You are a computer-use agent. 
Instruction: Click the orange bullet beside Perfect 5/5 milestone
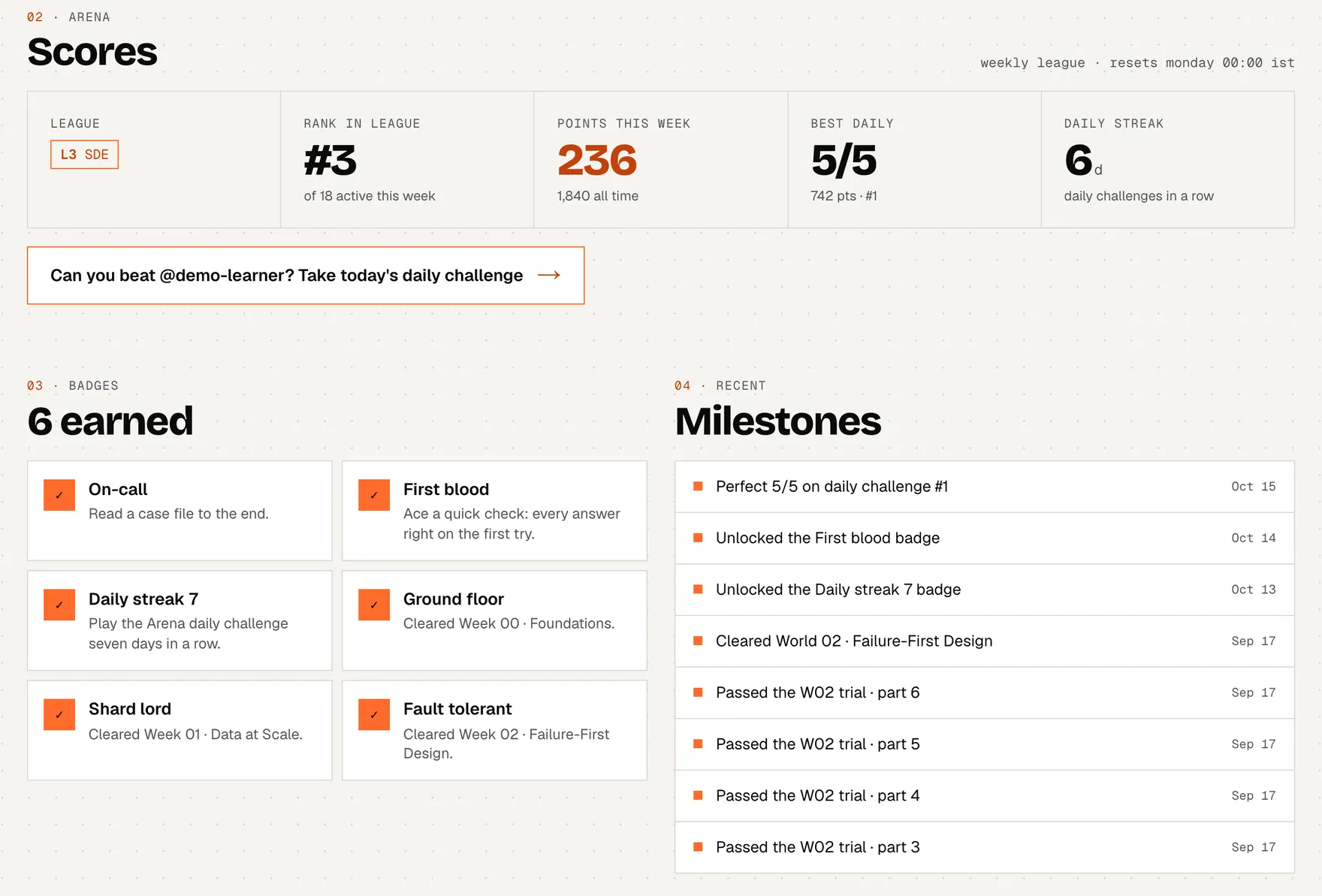tap(698, 486)
